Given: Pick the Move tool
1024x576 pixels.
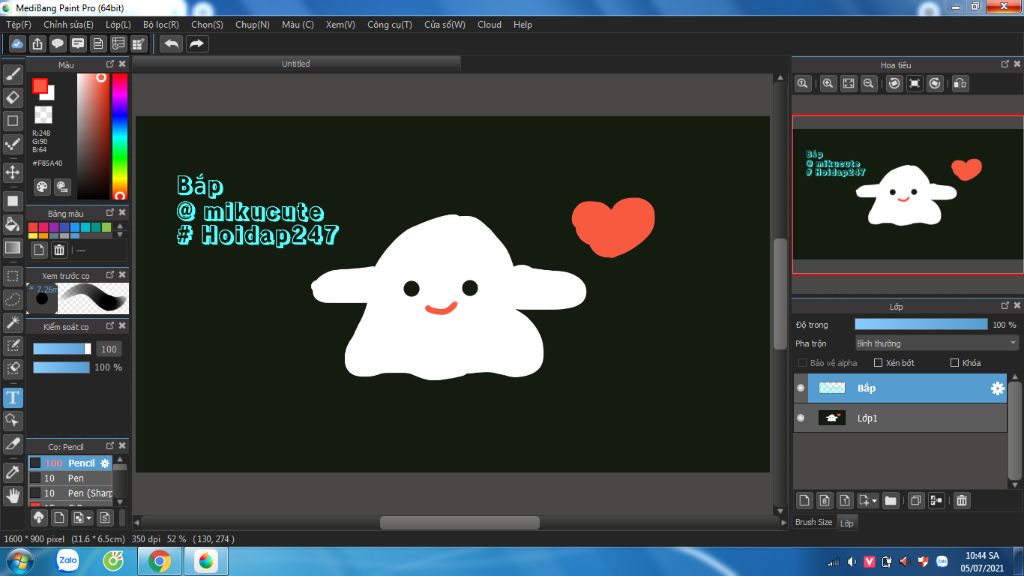Looking at the screenshot, I should tap(12, 172).
